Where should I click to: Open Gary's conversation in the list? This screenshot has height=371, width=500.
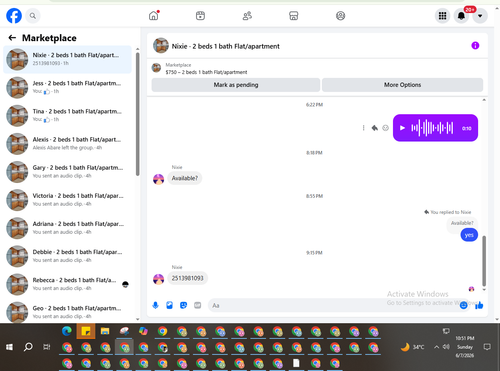[x=67, y=172]
